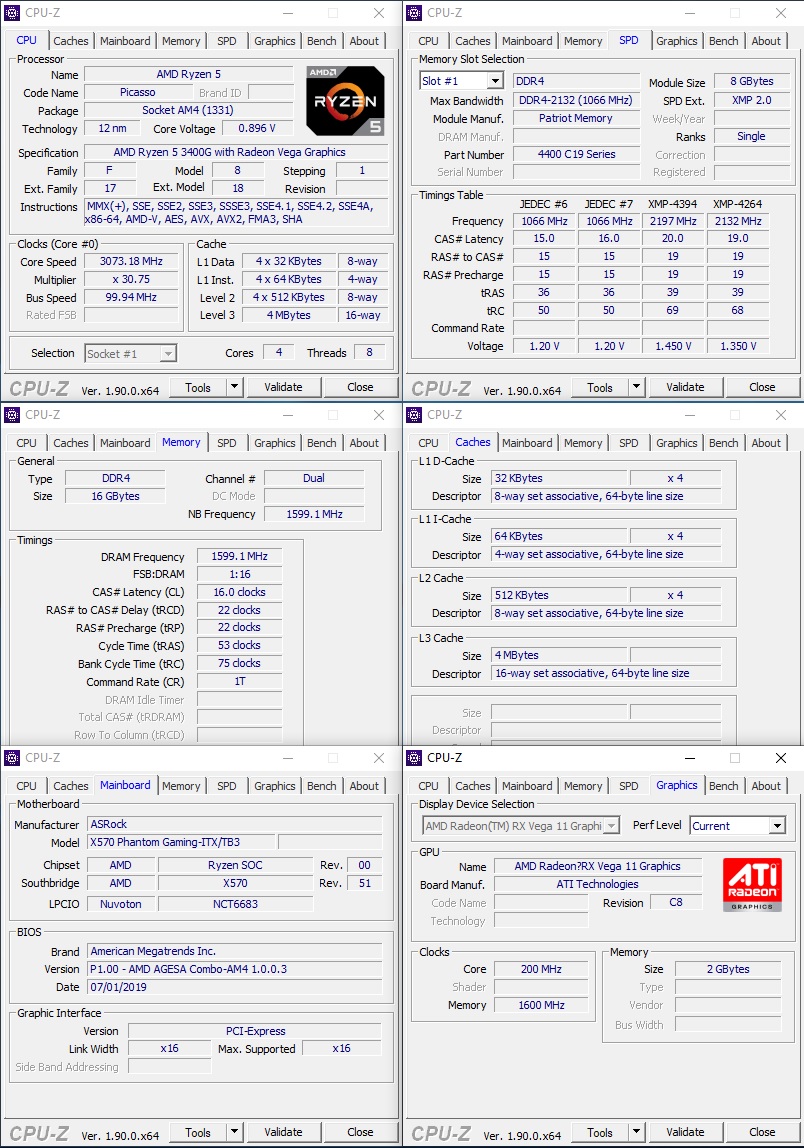Click the CAS# Latency 16.0 clocks value

point(239,592)
